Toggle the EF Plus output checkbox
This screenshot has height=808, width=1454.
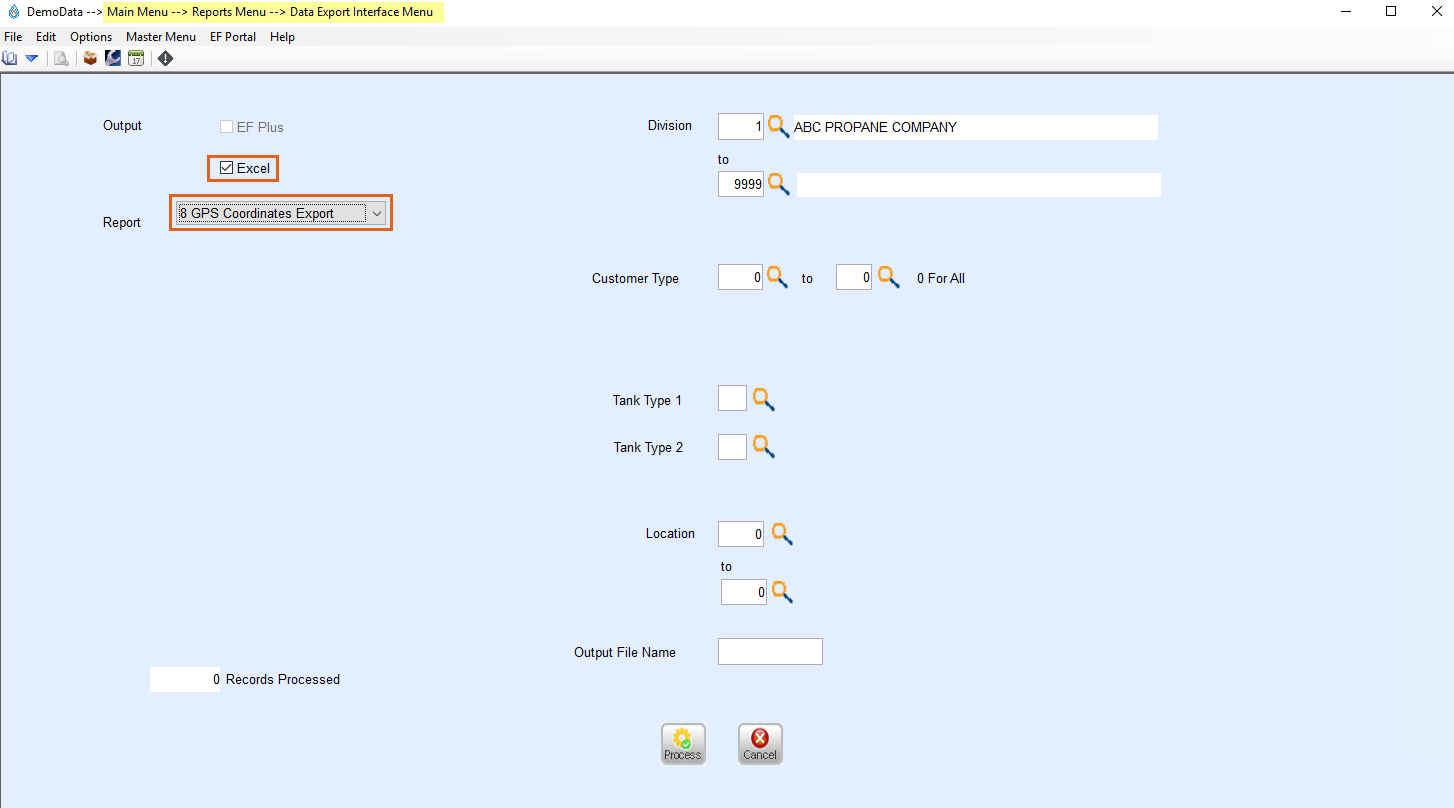(226, 127)
